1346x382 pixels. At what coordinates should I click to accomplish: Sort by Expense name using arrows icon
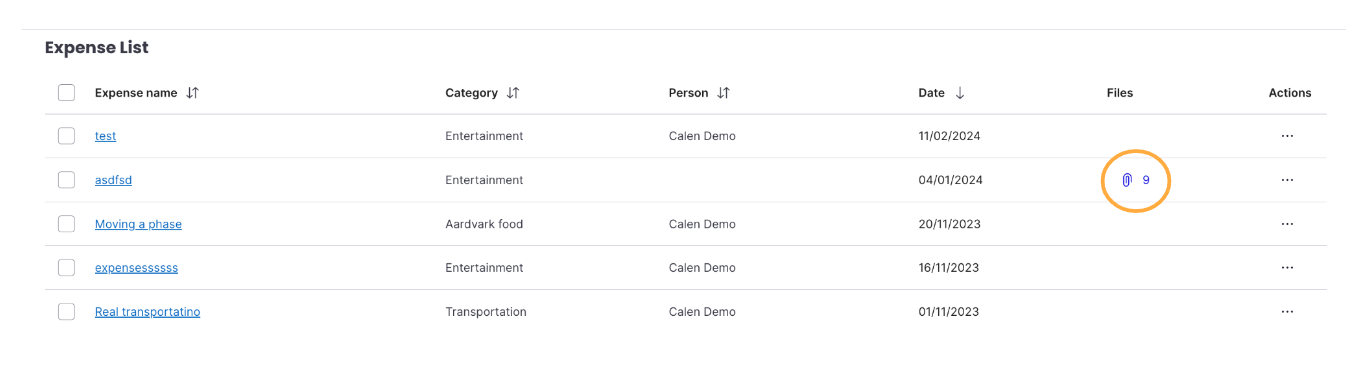pyautogui.click(x=193, y=93)
